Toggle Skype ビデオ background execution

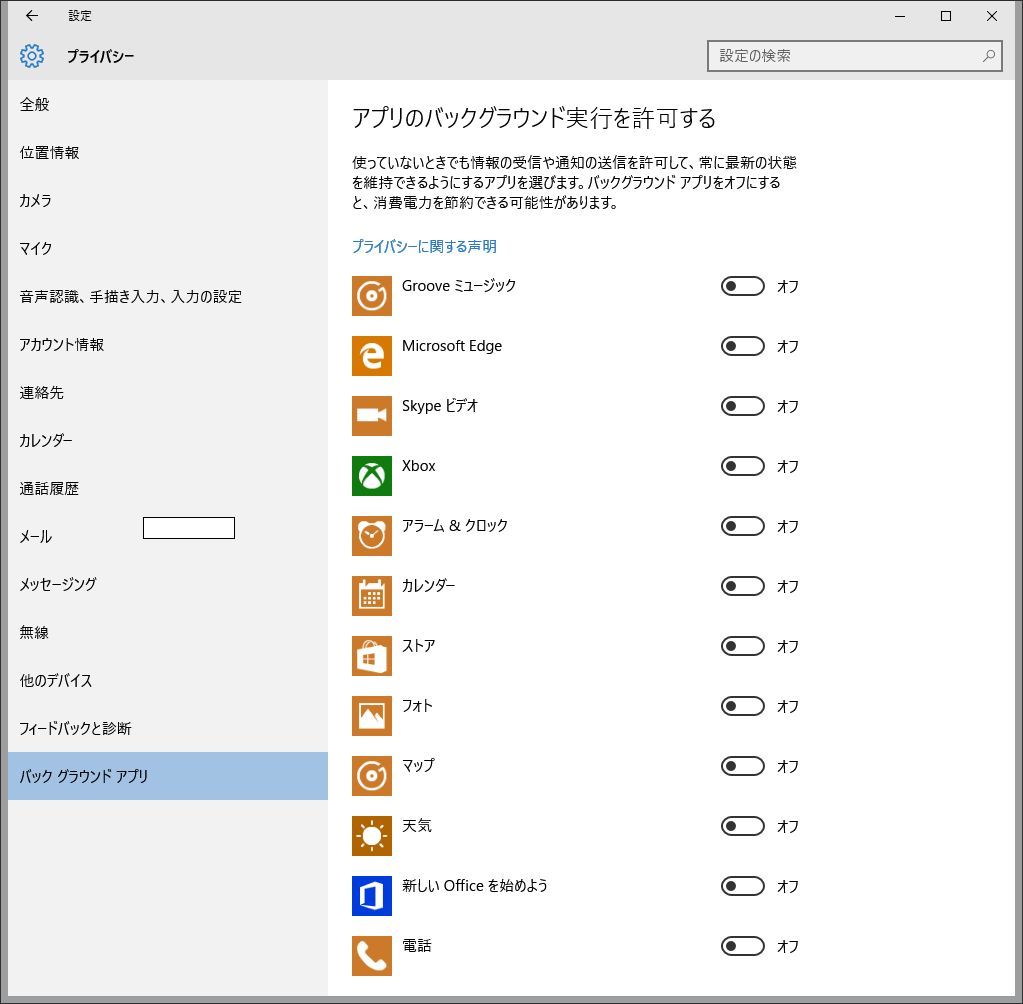[742, 406]
